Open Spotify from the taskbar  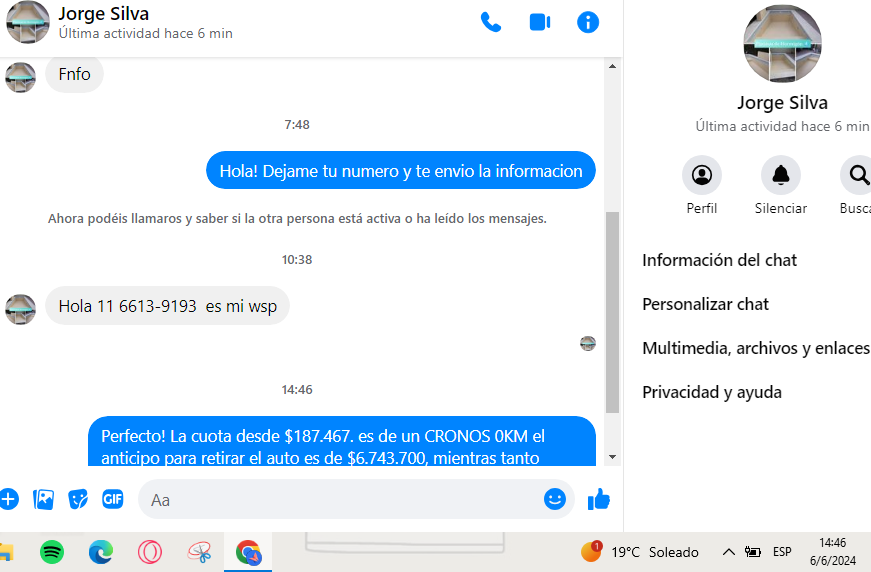pos(52,552)
